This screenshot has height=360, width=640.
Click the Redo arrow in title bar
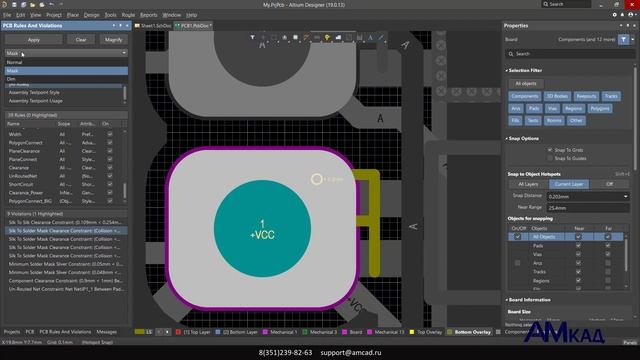click(x=61, y=4)
